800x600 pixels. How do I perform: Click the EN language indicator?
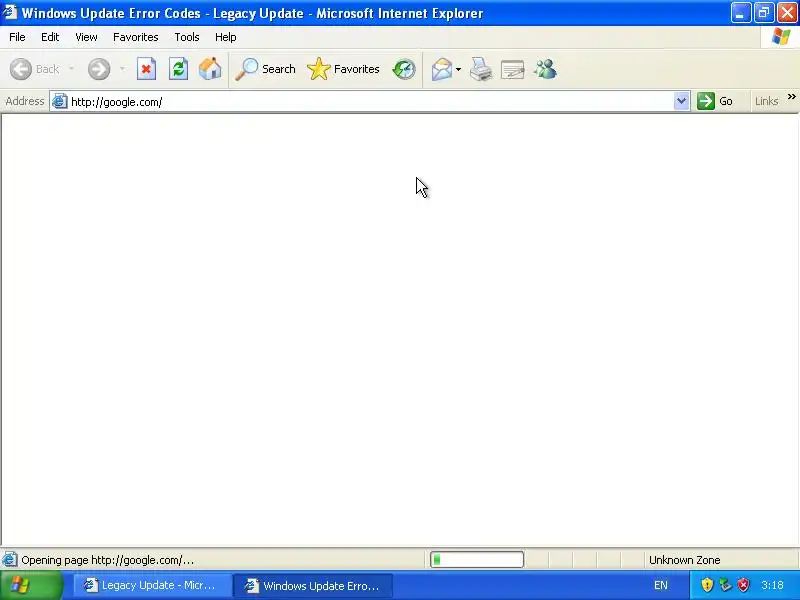tap(661, 585)
